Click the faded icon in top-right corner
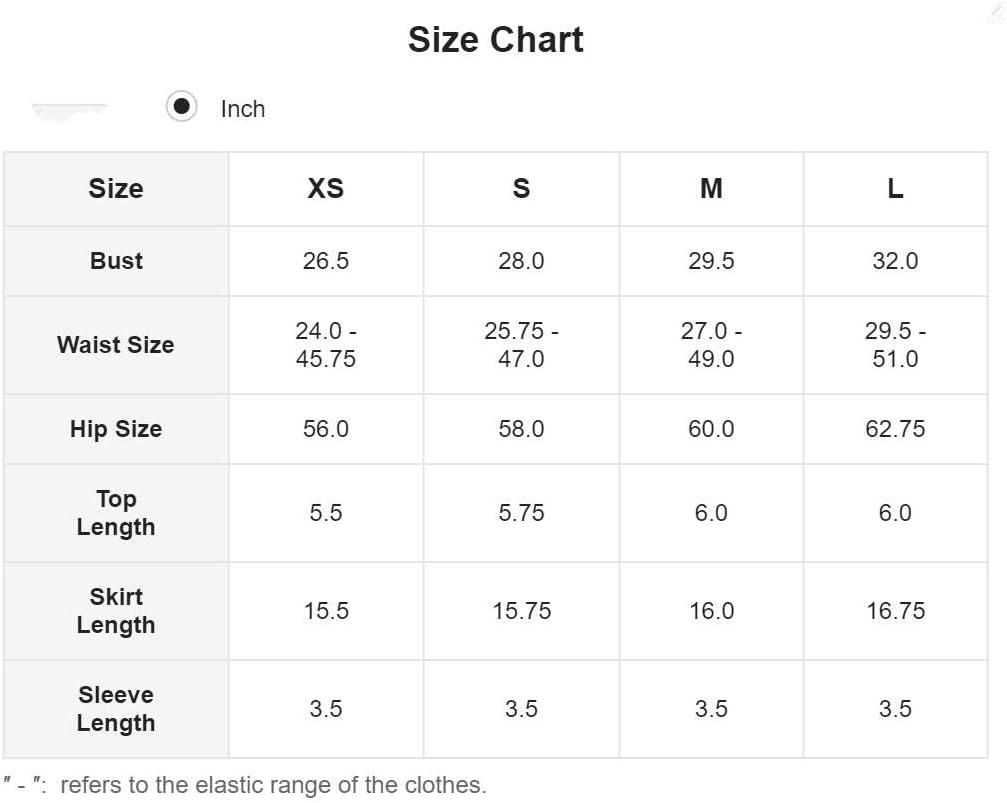1007x803 pixels. click(x=996, y=11)
